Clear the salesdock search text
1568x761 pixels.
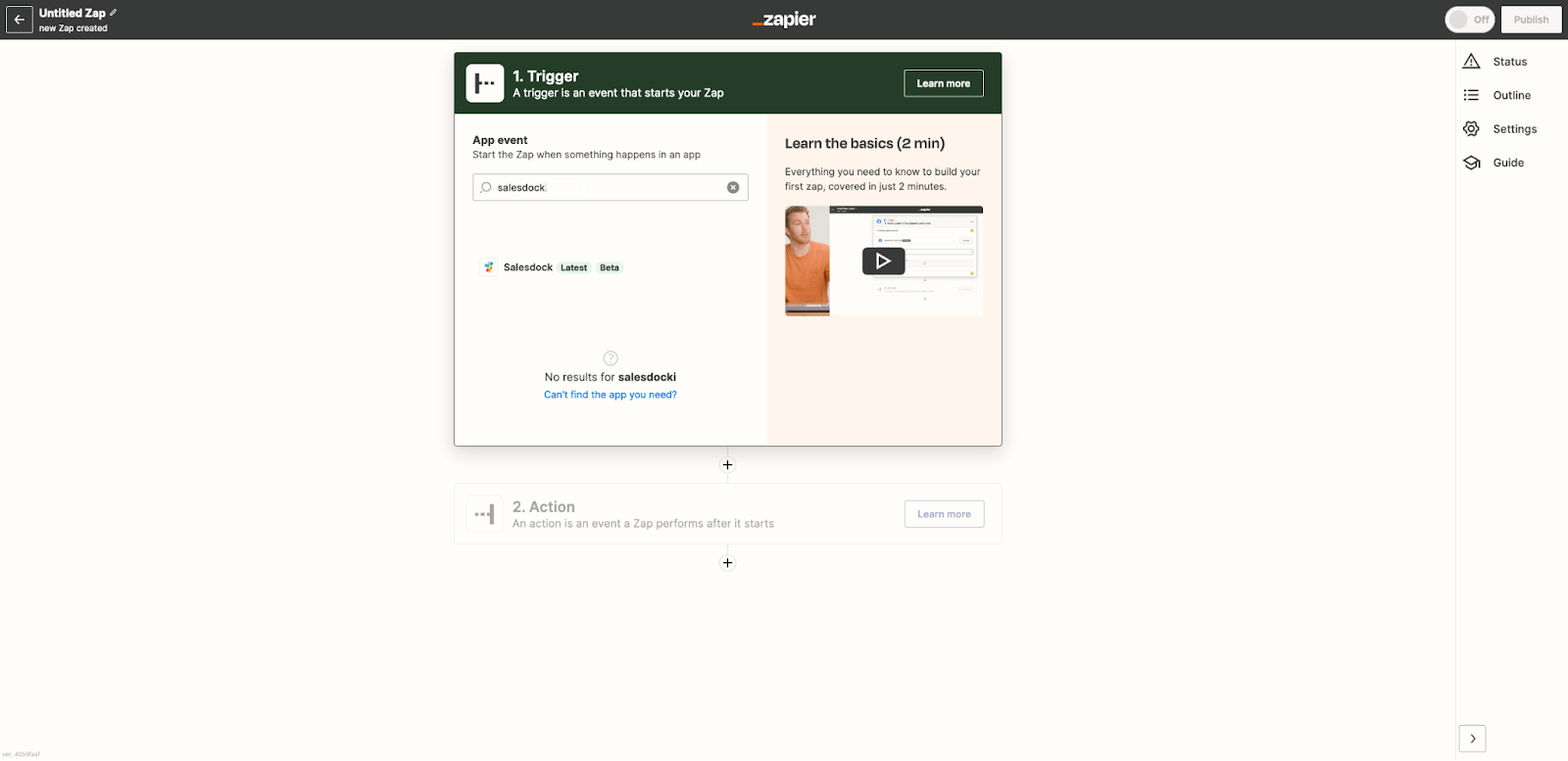733,187
